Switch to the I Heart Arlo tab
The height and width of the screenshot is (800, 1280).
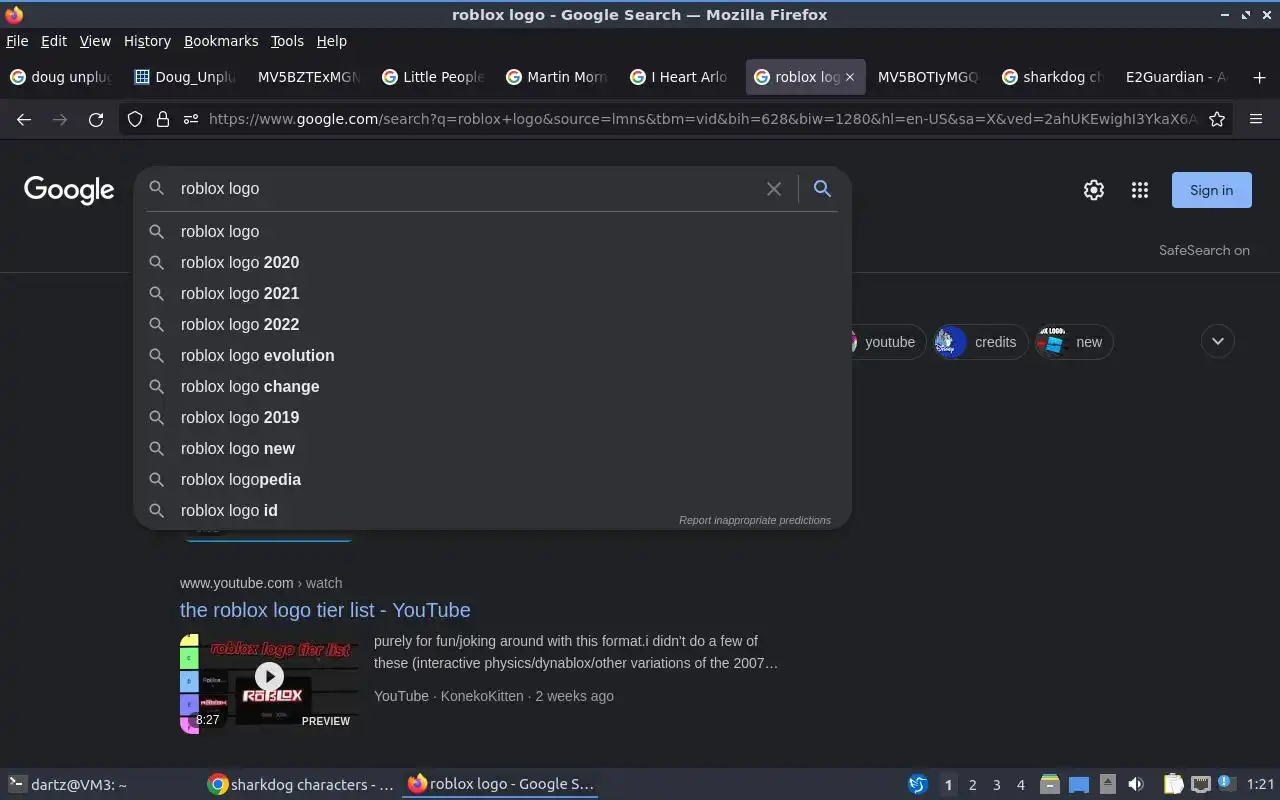click(681, 77)
